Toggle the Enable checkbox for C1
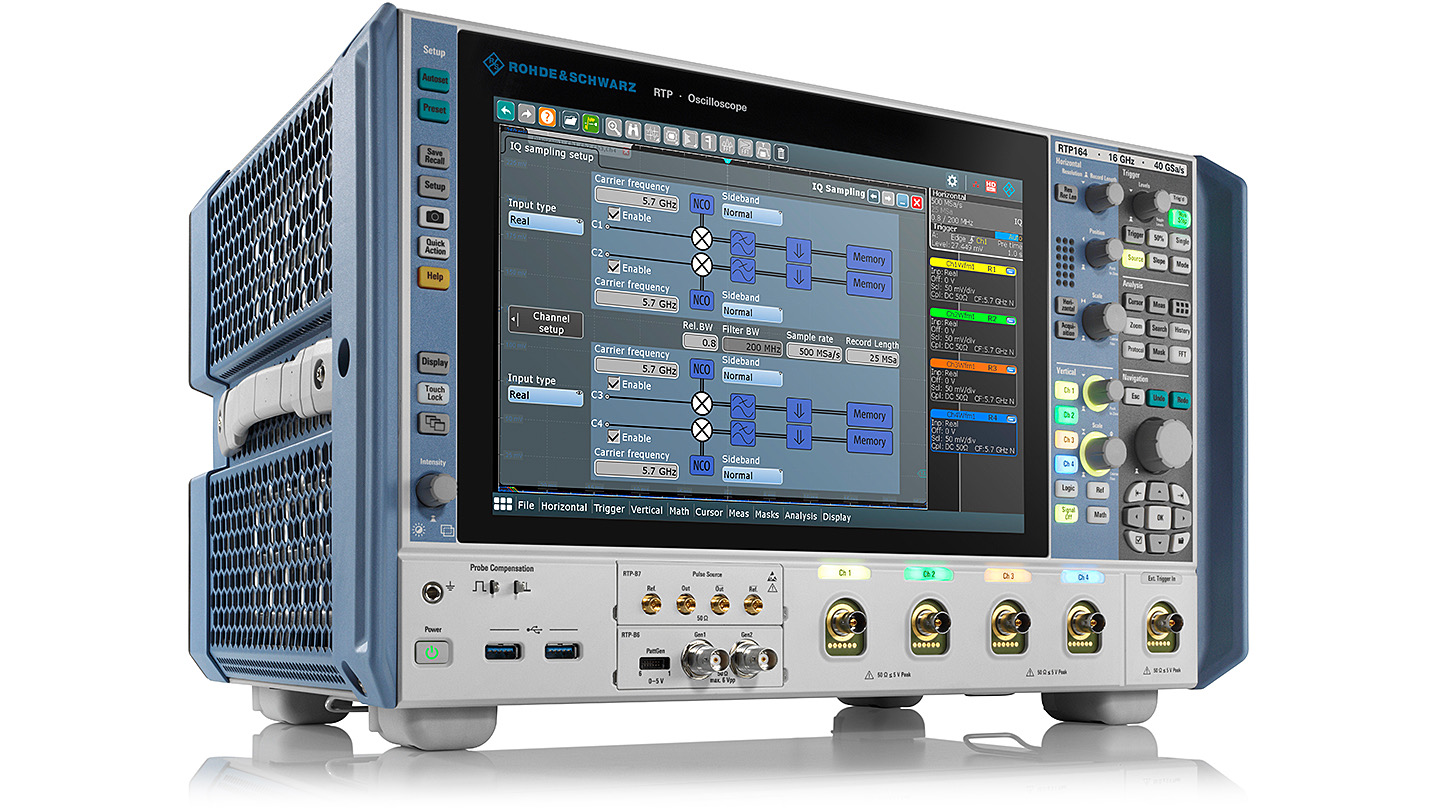Image resolution: width=1440 pixels, height=810 pixels. click(x=615, y=215)
